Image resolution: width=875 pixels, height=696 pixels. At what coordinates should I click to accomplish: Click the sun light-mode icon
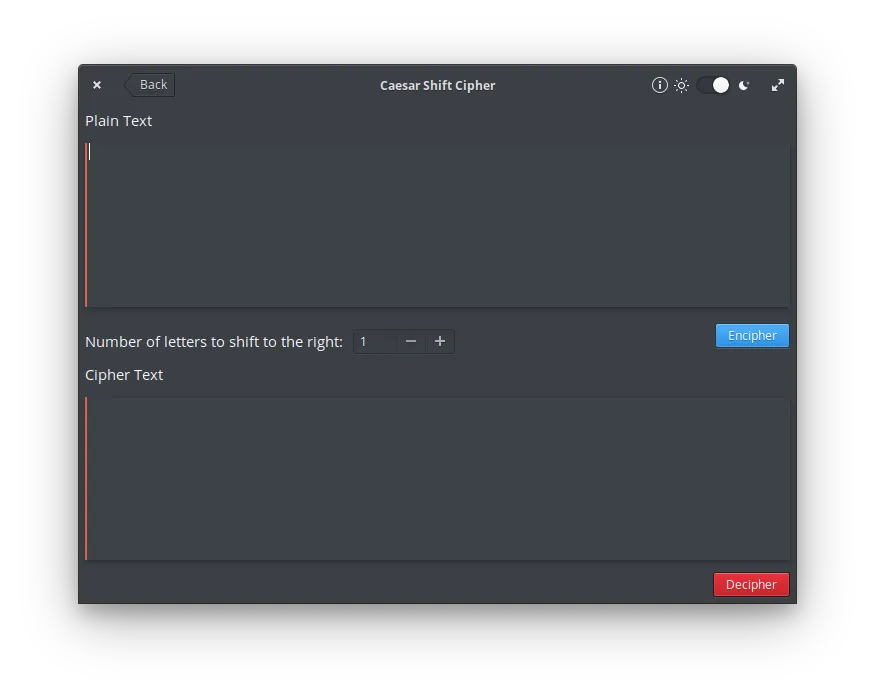[681, 85]
